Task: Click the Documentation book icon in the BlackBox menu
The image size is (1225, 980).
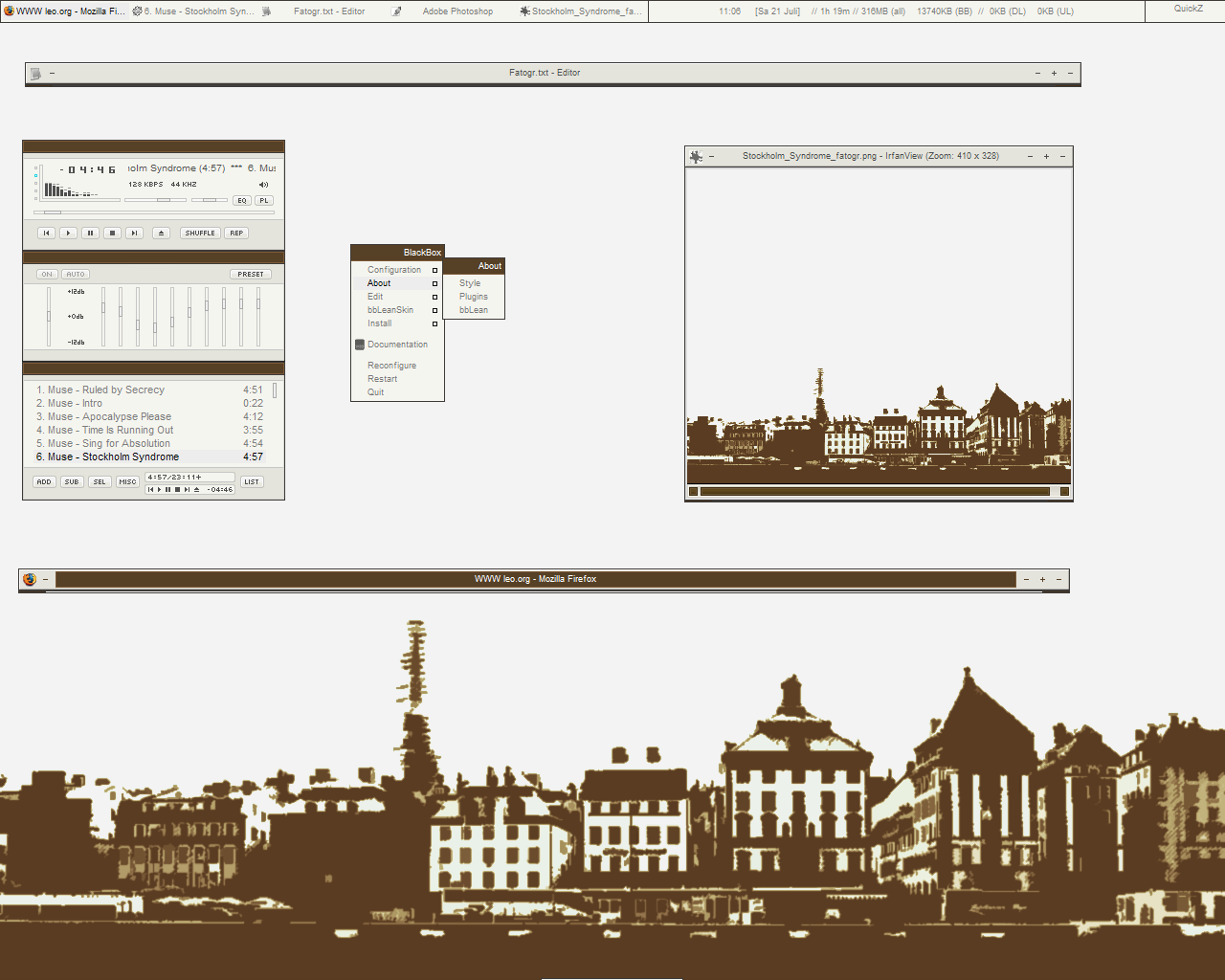Action: click(x=360, y=345)
